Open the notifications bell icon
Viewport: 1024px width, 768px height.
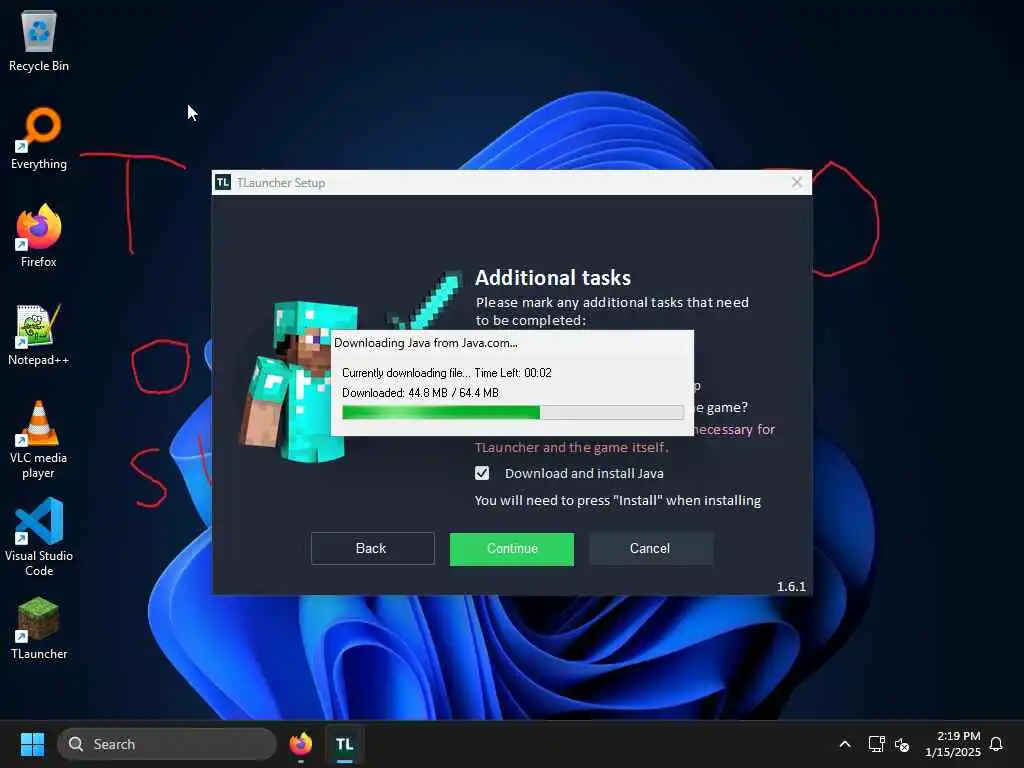click(x=996, y=744)
